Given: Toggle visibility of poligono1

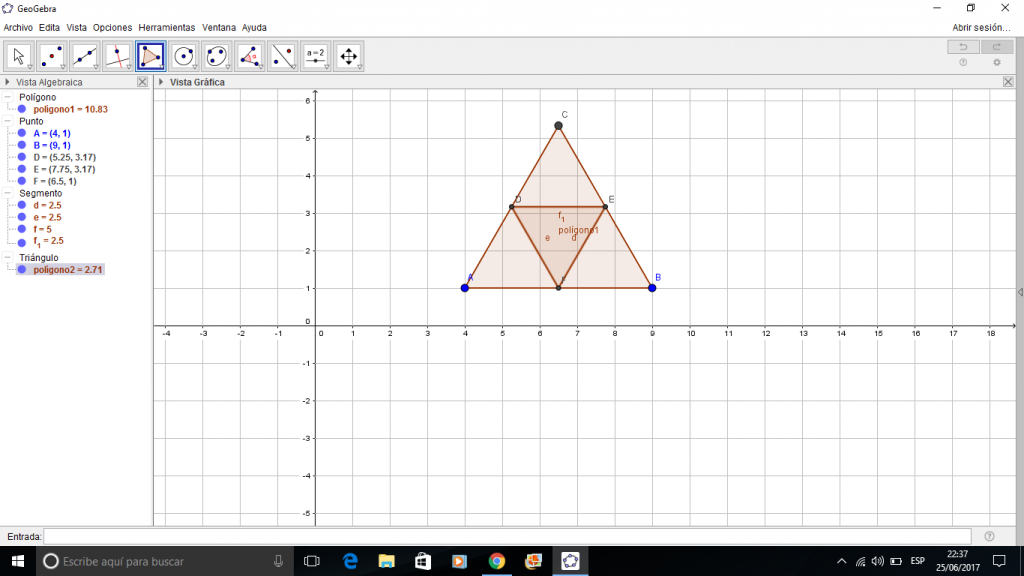Looking at the screenshot, I should pos(22,108).
